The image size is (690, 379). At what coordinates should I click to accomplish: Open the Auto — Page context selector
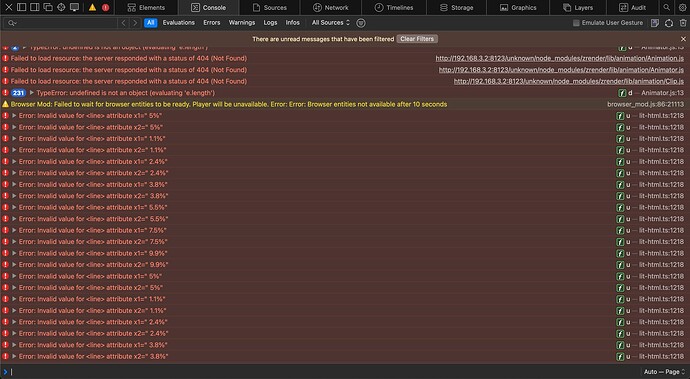(x=664, y=372)
